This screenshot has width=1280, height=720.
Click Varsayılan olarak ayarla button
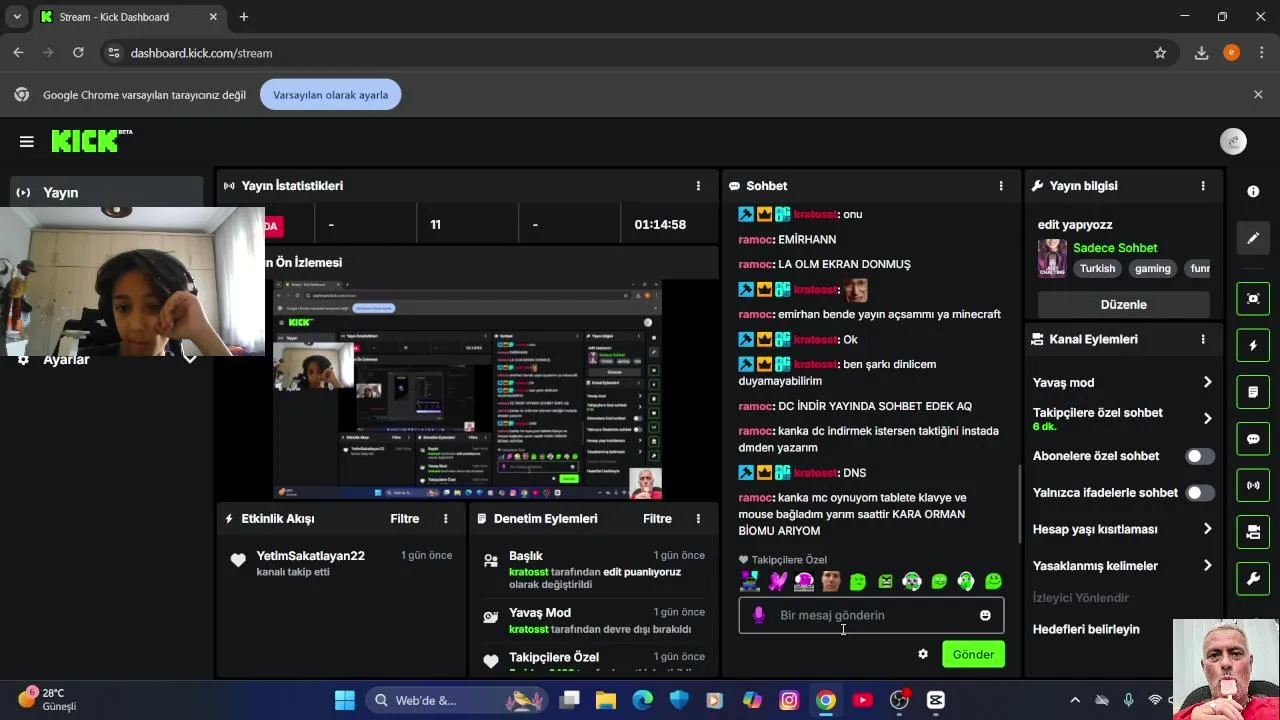pos(331,95)
